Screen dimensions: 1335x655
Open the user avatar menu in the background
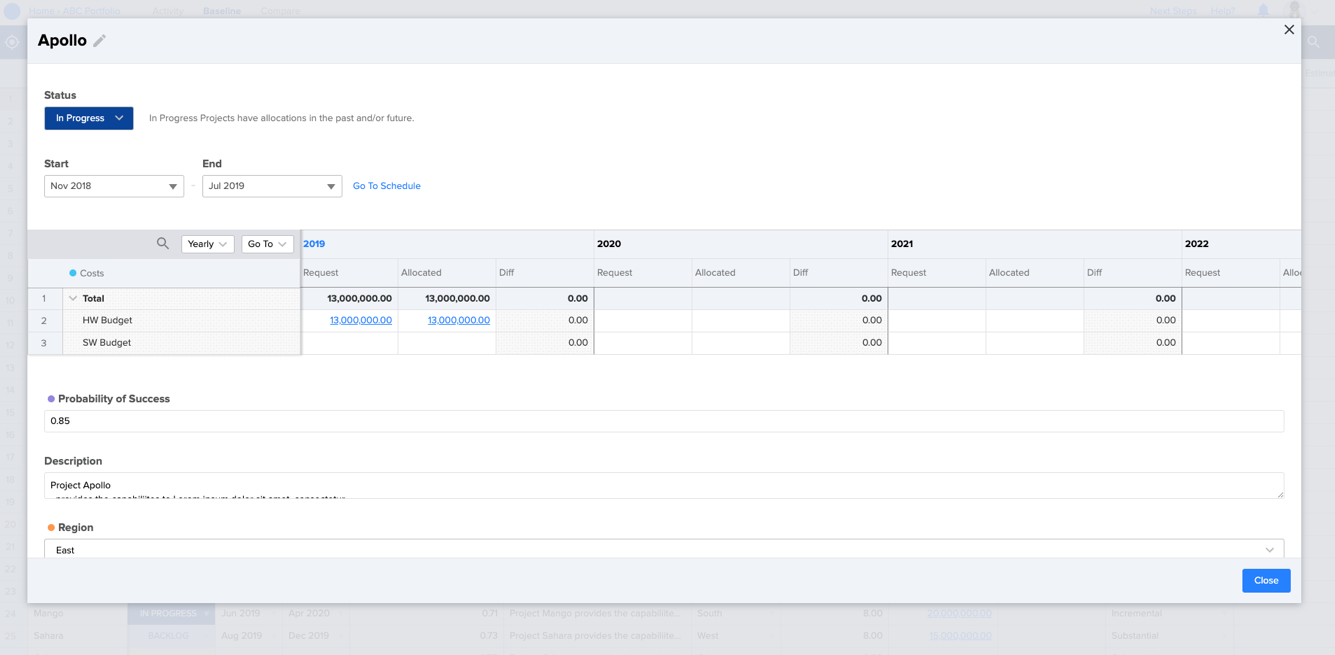coord(1295,9)
